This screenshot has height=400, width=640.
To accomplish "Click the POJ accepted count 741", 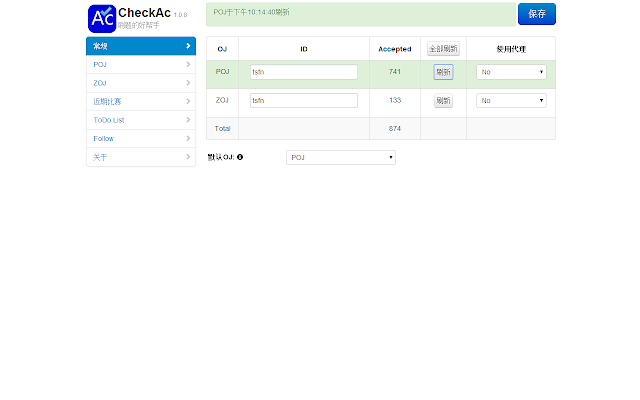I will [395, 71].
